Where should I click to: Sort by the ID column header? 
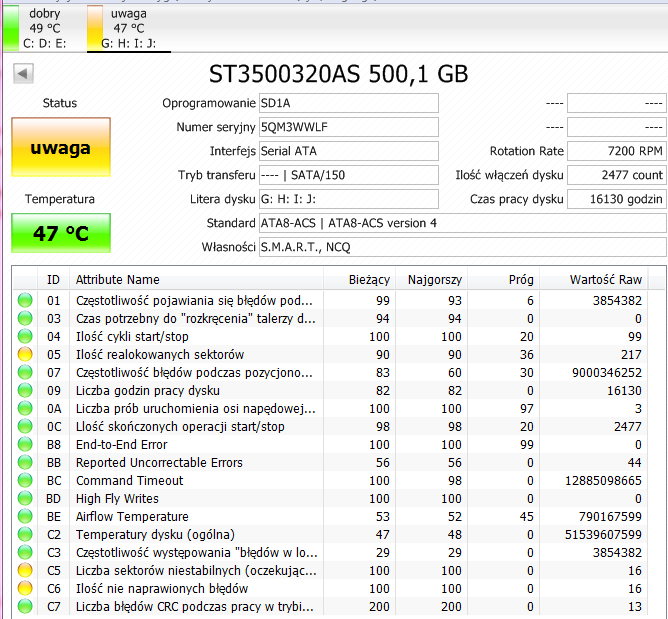point(53,279)
